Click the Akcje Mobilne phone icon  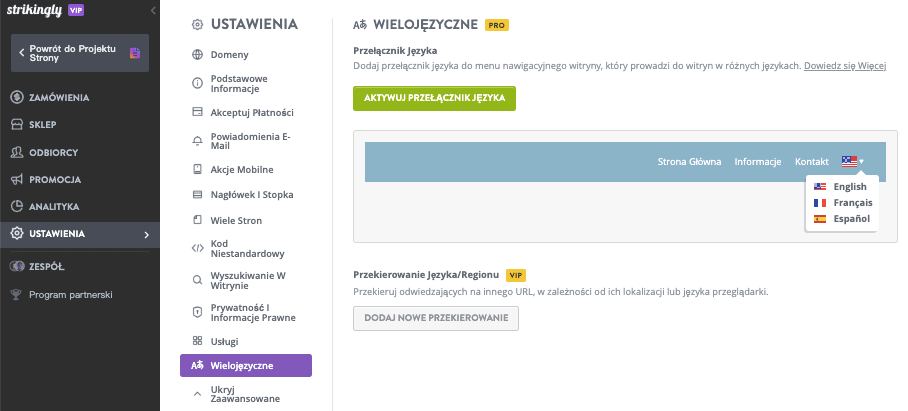197,170
